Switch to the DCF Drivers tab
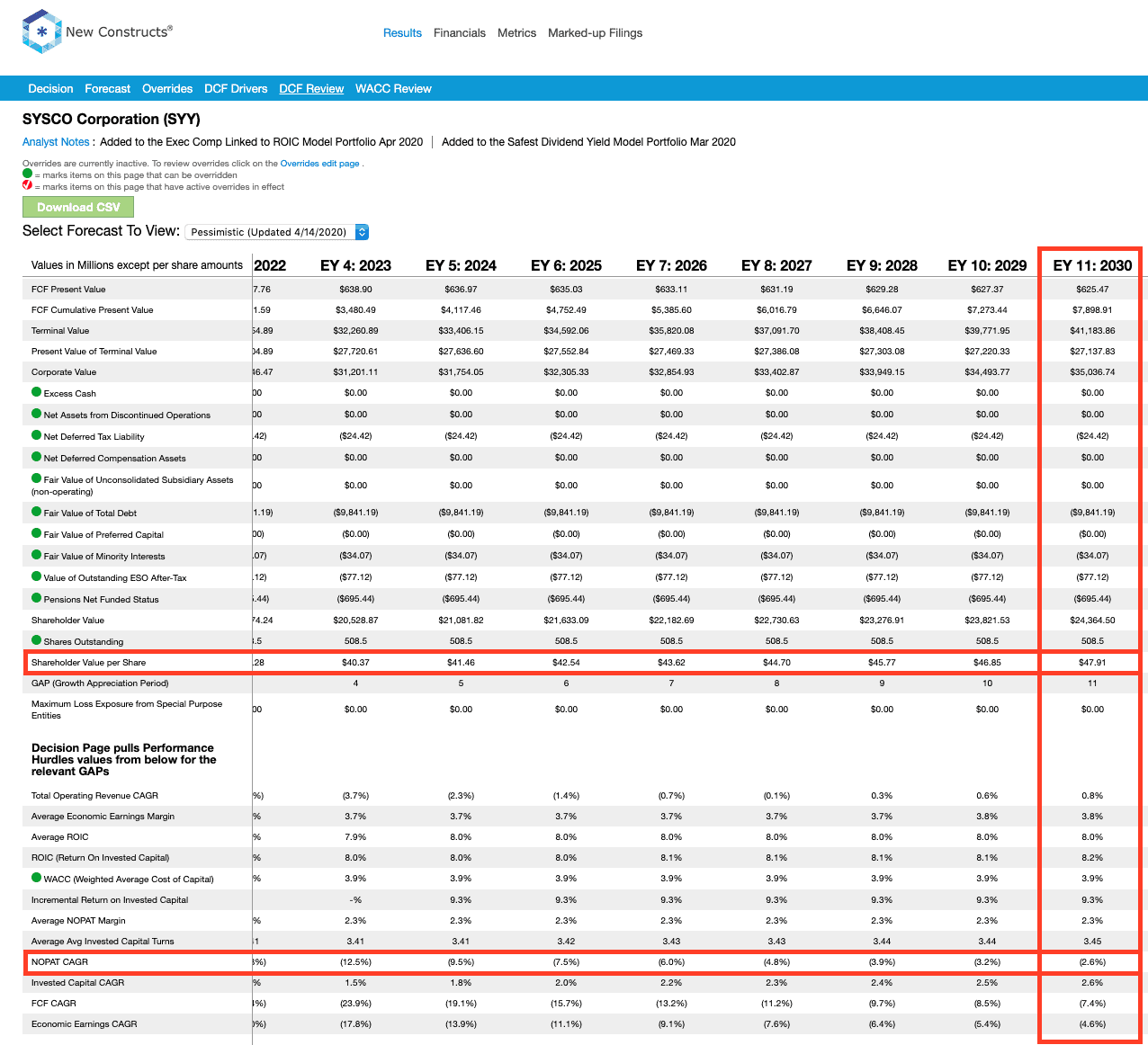The height and width of the screenshot is (1045, 1148). (x=236, y=88)
